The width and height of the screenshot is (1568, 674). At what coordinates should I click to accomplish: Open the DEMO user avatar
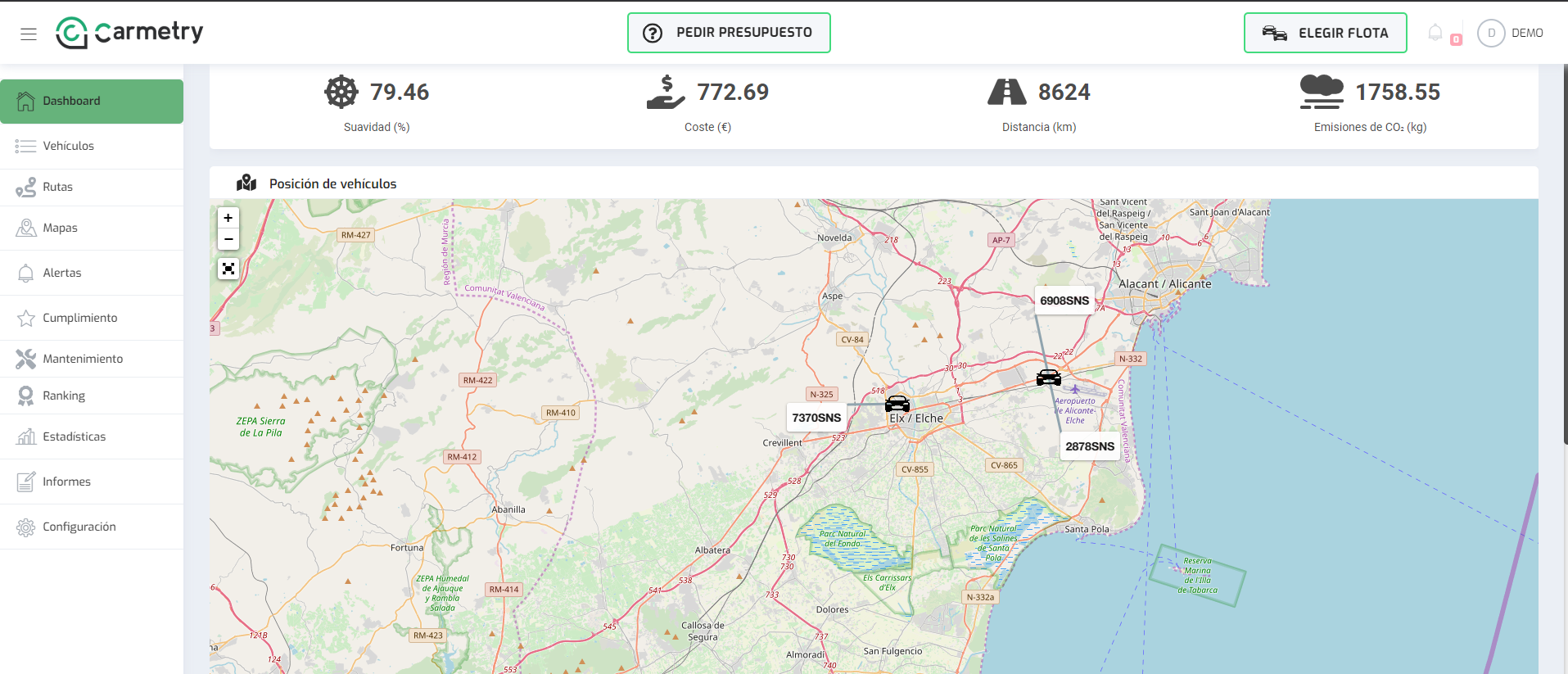(x=1491, y=33)
